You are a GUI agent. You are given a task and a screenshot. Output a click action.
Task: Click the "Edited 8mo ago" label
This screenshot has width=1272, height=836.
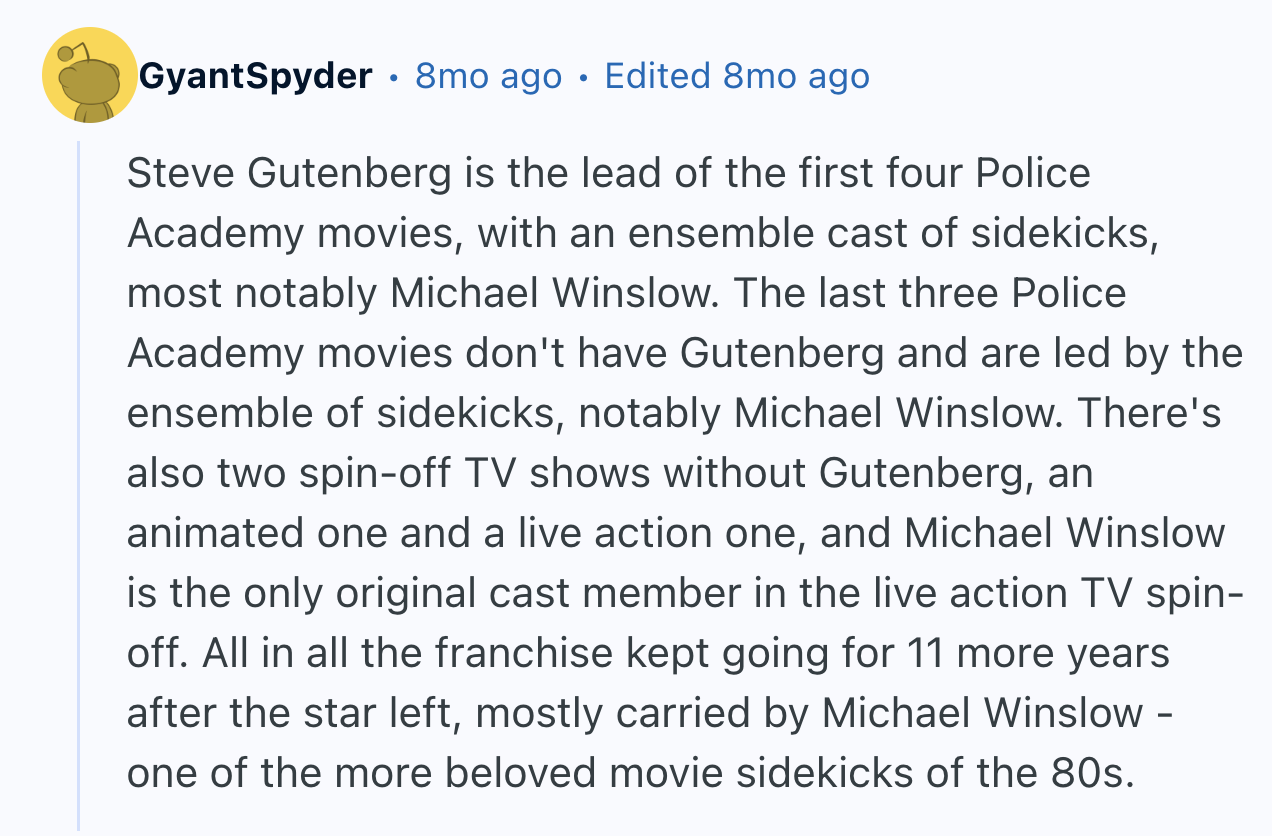(737, 76)
